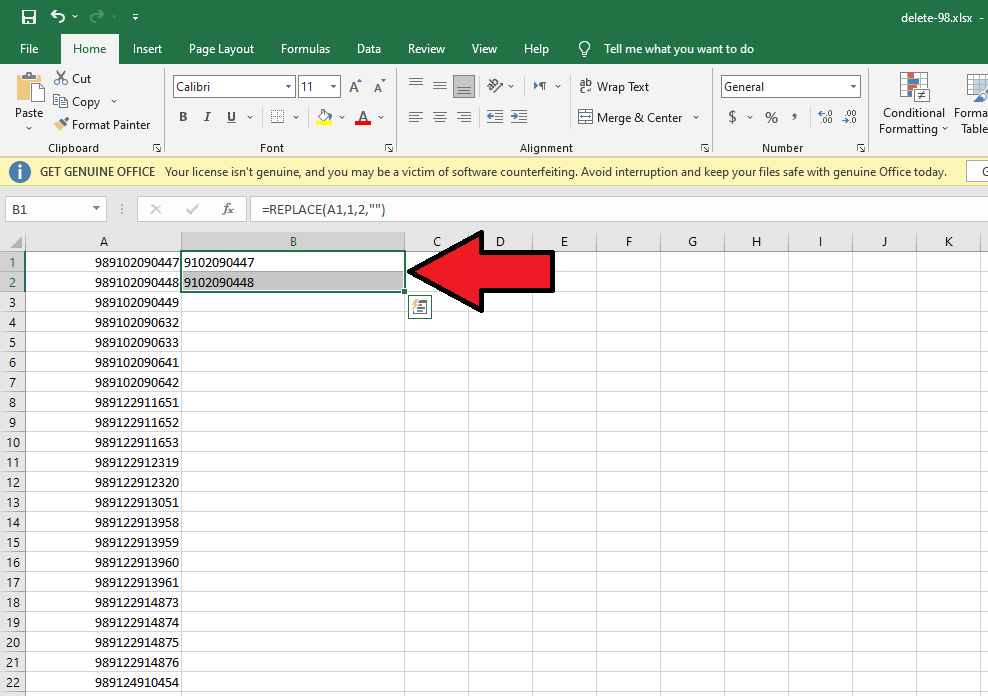Image resolution: width=988 pixels, height=696 pixels.
Task: Click the Cut button
Action: [x=71, y=79]
